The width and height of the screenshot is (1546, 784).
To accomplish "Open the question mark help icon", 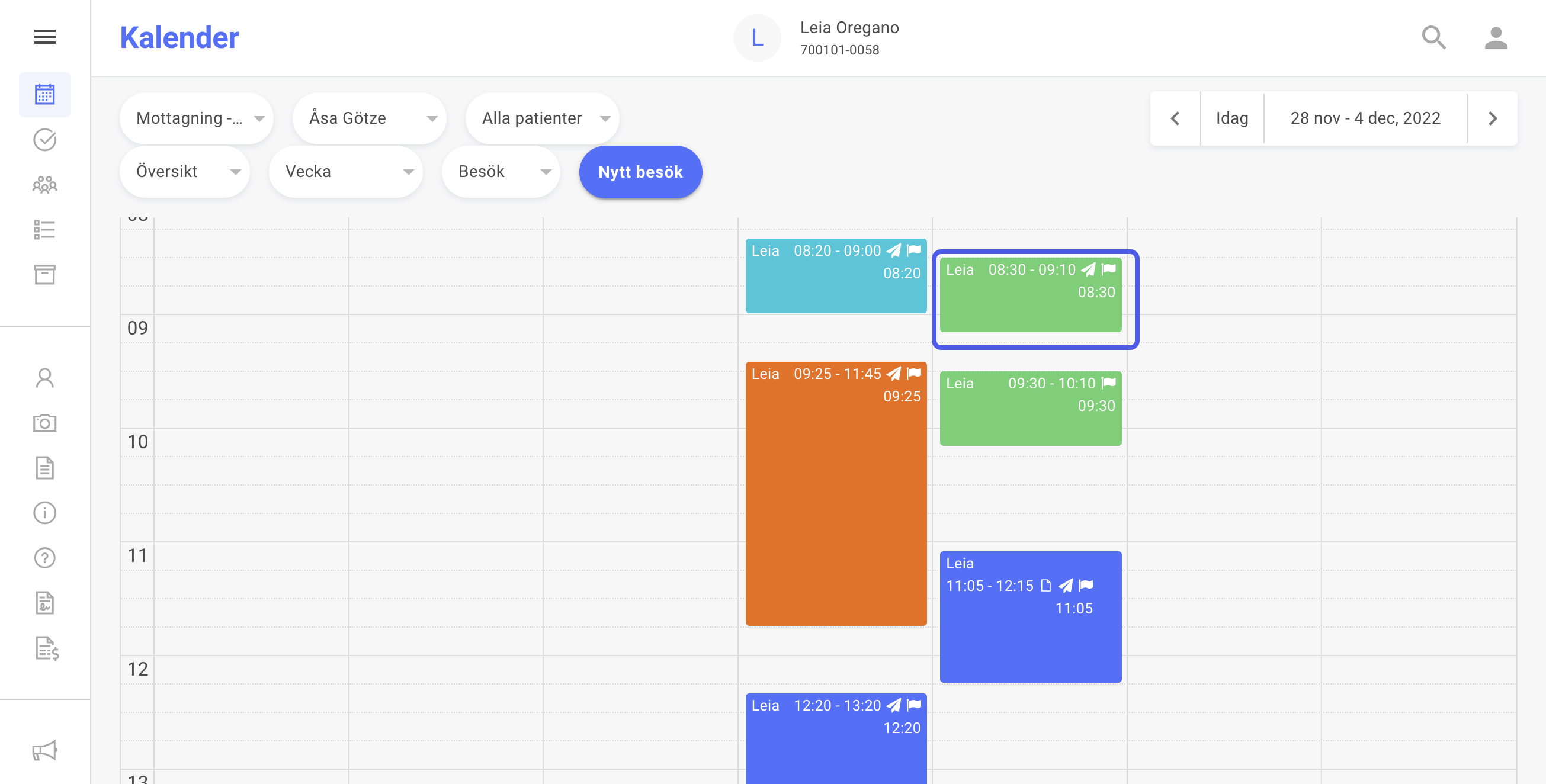I will 45,558.
